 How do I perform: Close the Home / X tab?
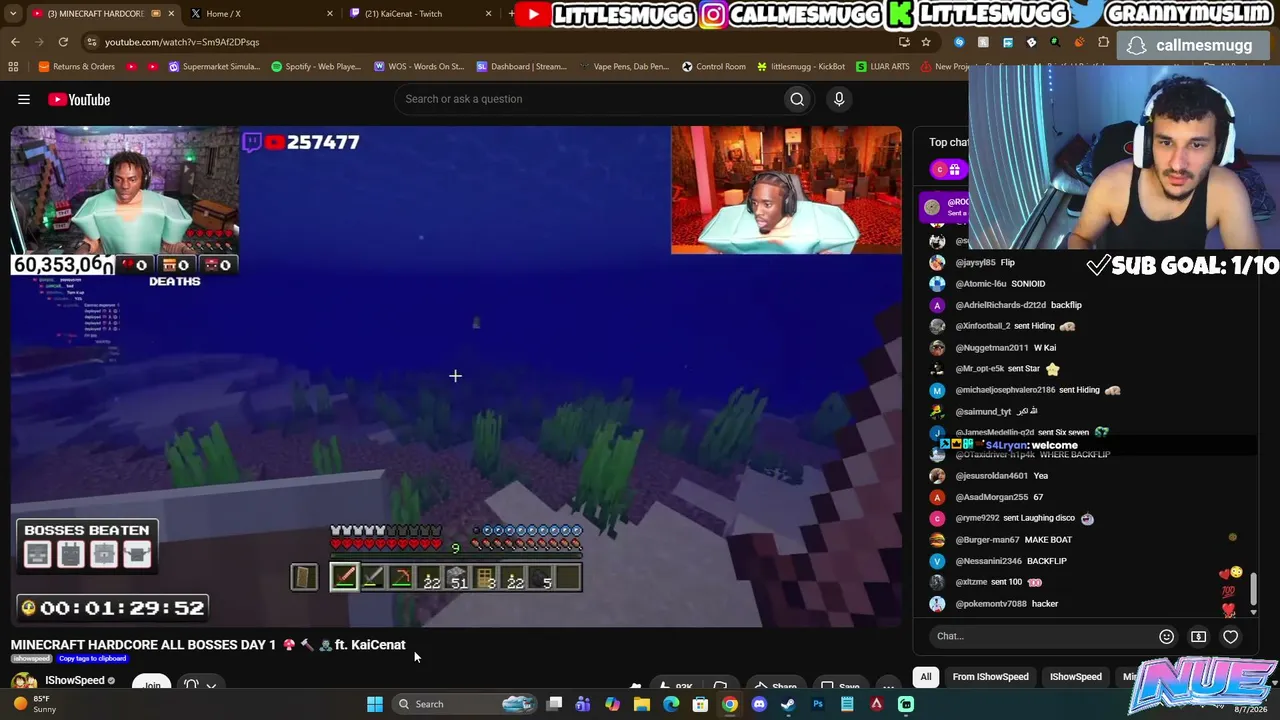(x=330, y=14)
